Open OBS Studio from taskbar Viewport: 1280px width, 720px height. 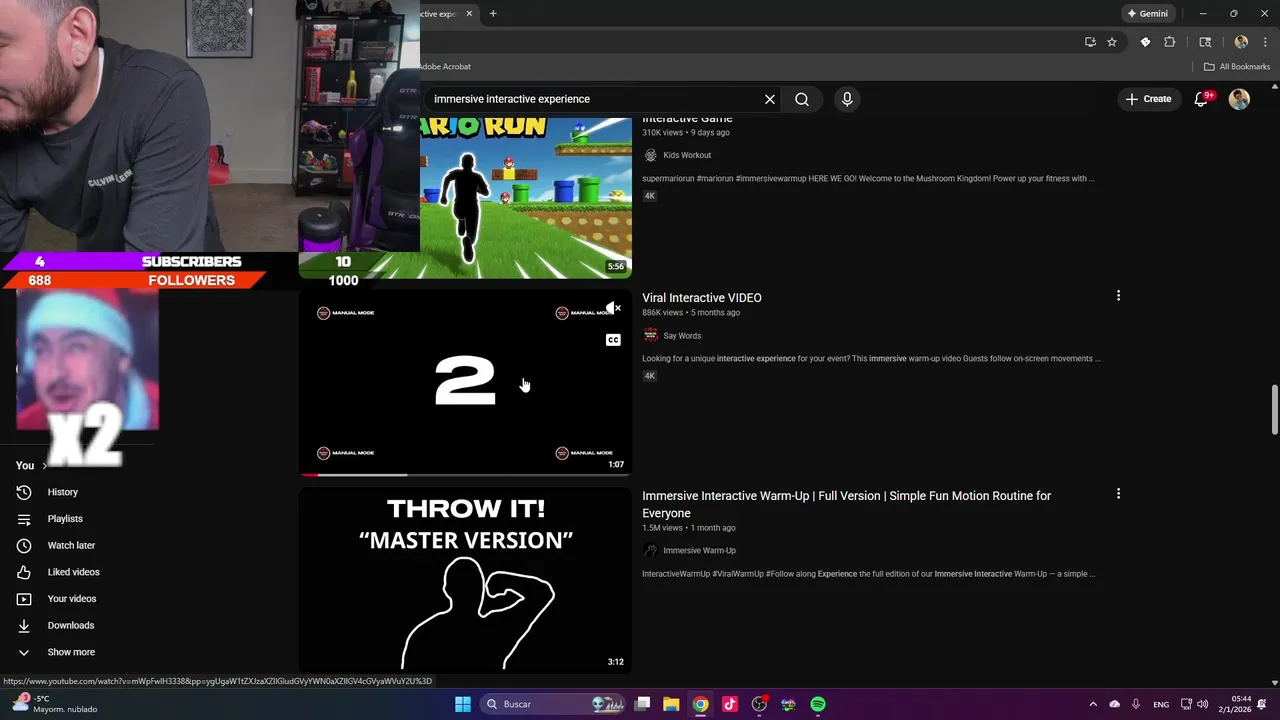(759, 704)
